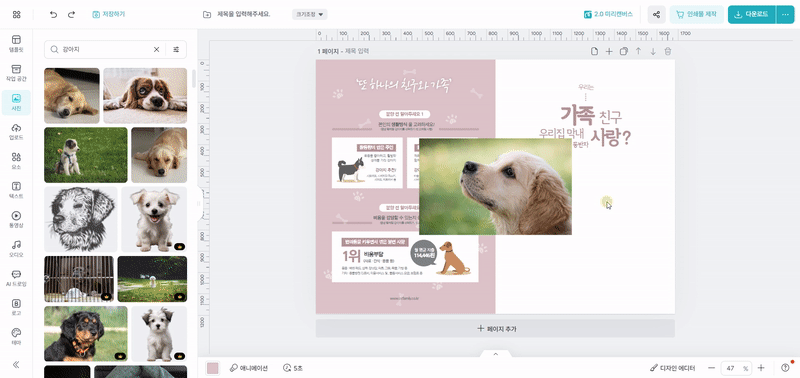Expand the bottom page panel chevron
Screen dimensions: 800x378
coord(495,354)
